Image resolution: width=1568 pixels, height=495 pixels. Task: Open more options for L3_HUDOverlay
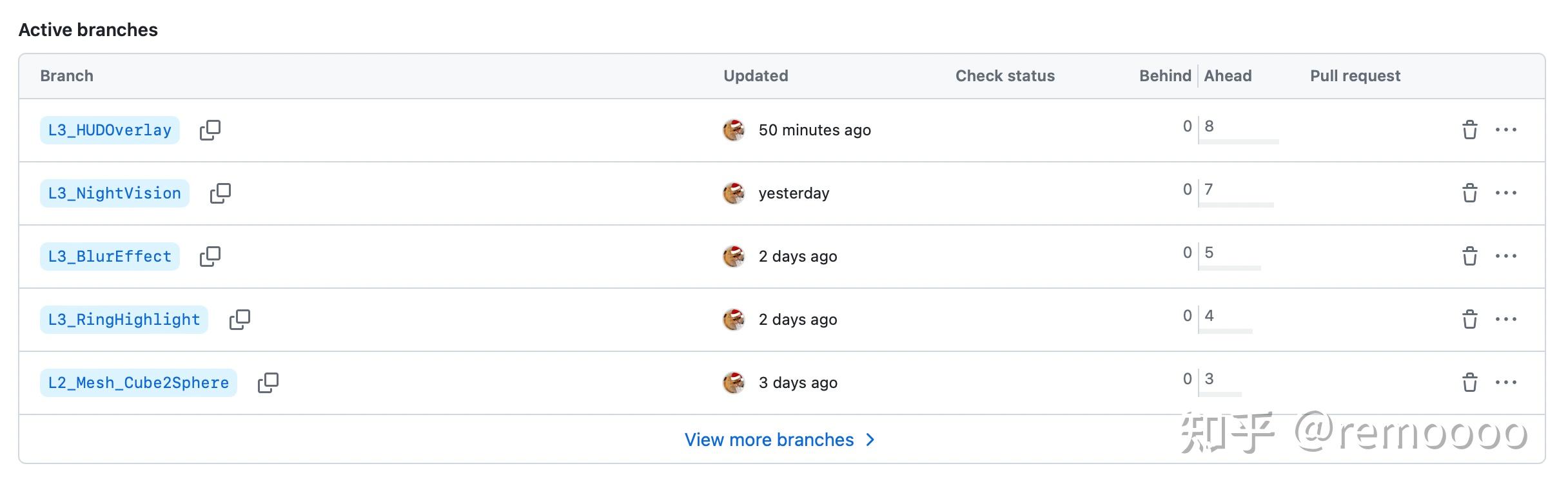pyautogui.click(x=1505, y=130)
